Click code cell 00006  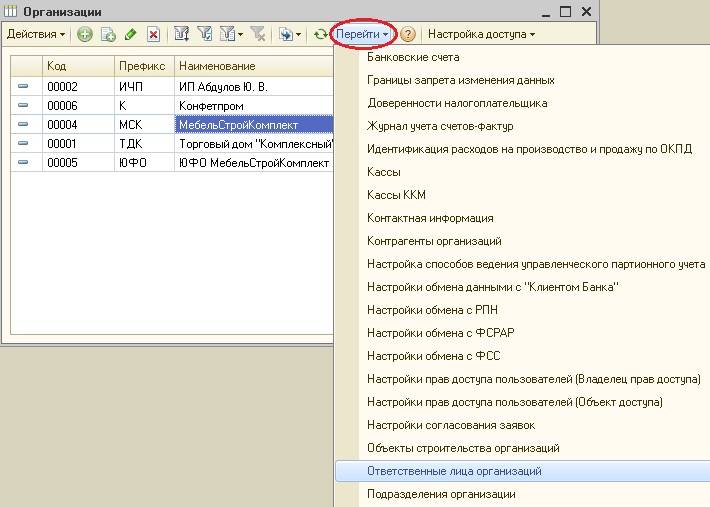coord(78,105)
